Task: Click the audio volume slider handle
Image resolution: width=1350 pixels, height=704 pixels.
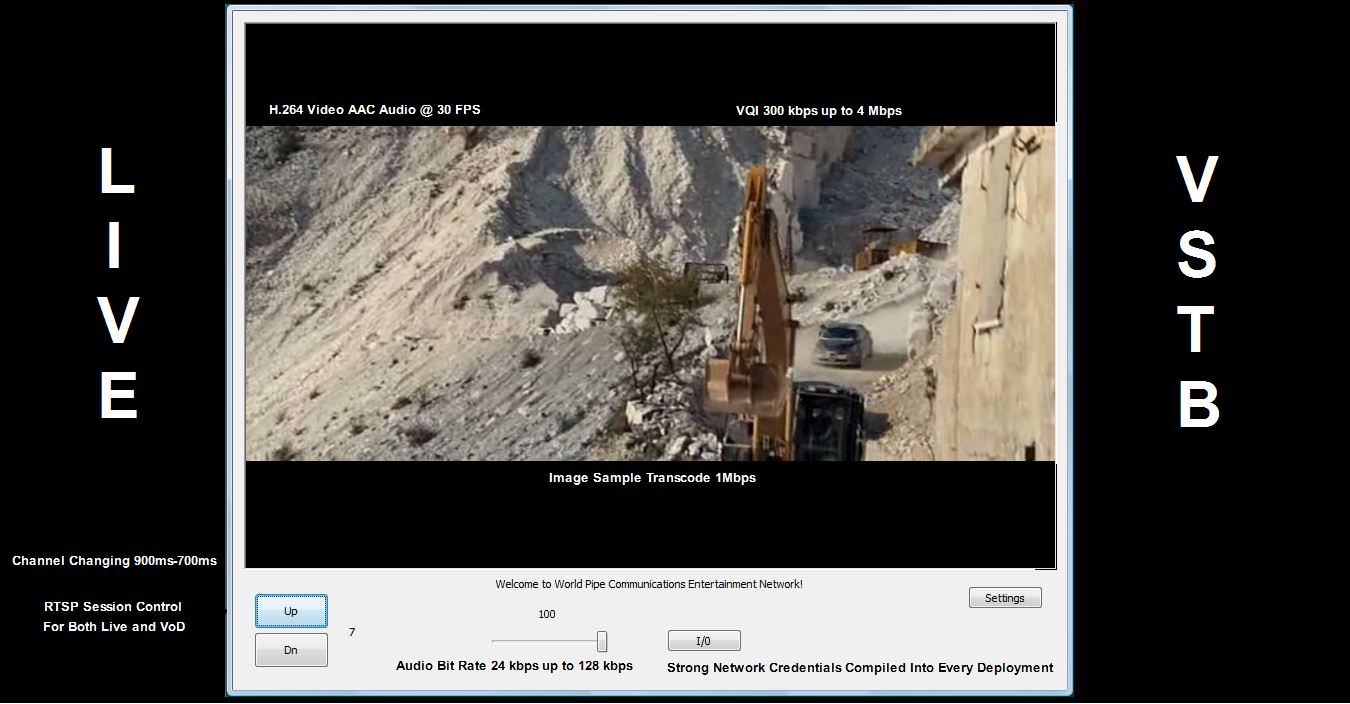Action: (x=602, y=642)
